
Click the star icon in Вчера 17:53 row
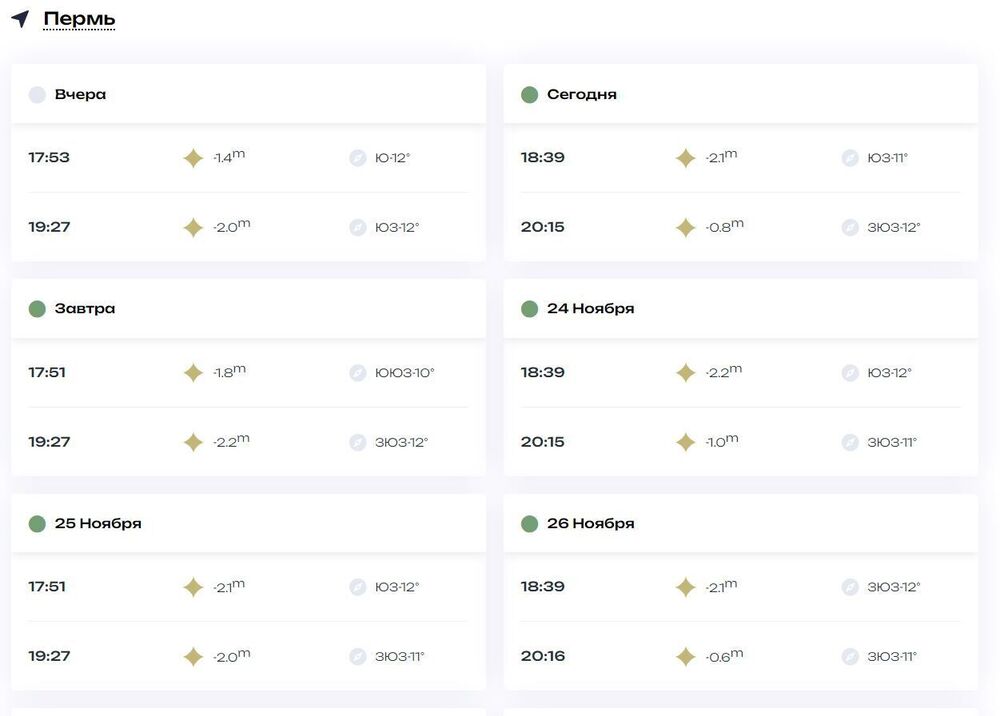pyautogui.click(x=193, y=157)
